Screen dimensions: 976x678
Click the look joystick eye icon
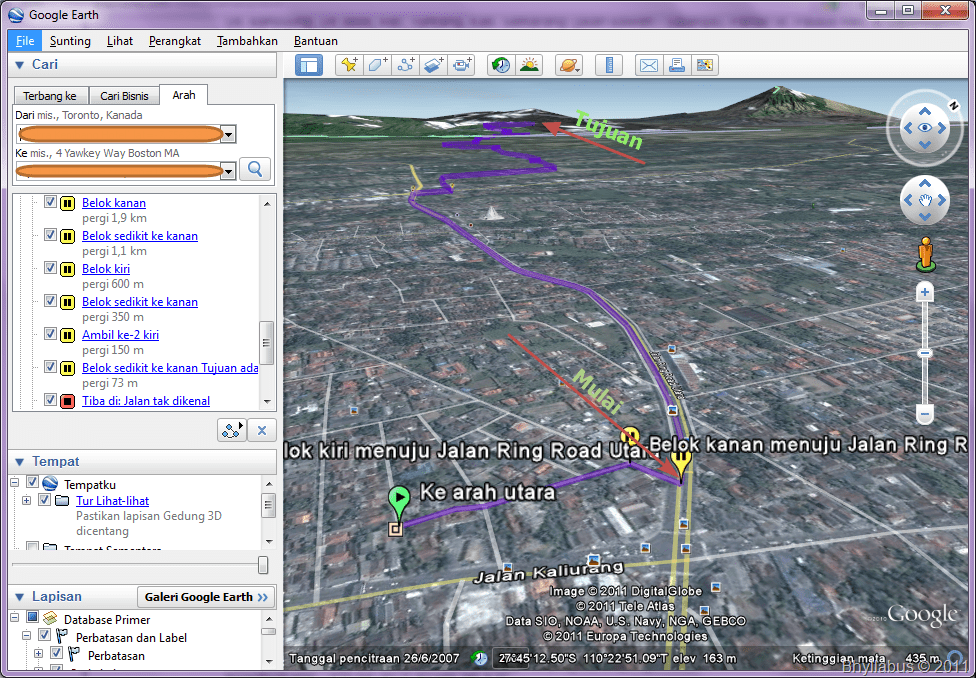[925, 128]
